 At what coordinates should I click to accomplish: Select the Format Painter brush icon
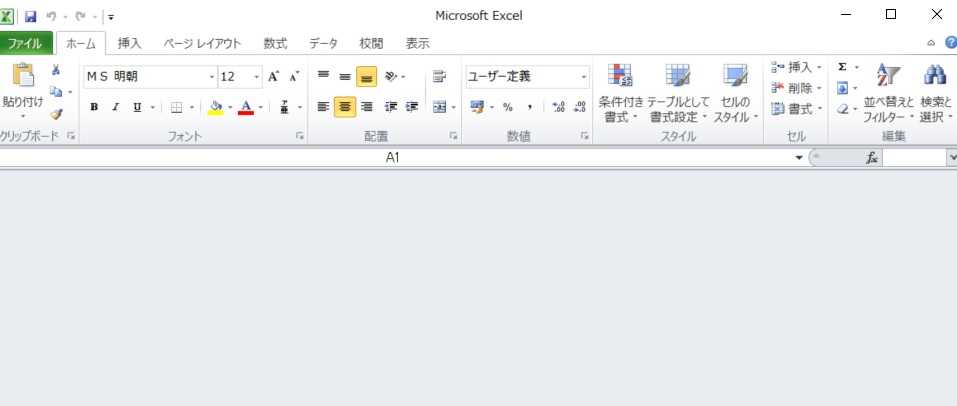pyautogui.click(x=56, y=114)
